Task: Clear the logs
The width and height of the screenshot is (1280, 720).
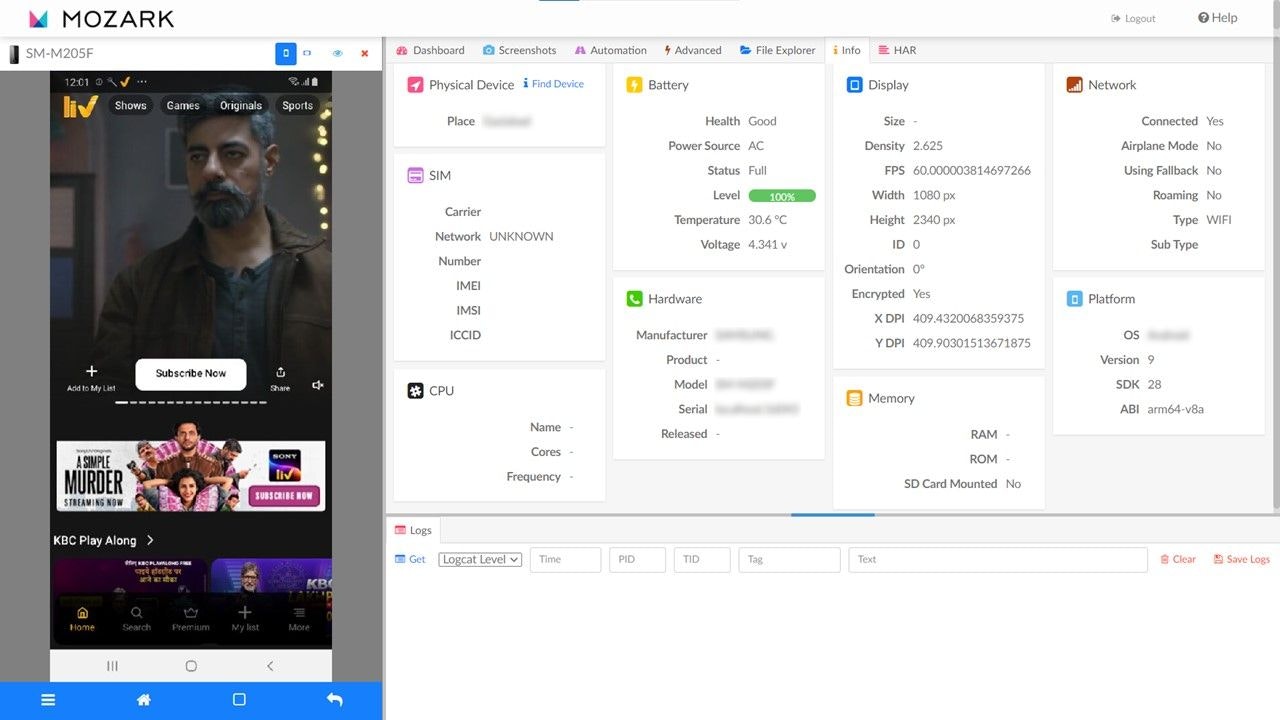Action: [1178, 559]
